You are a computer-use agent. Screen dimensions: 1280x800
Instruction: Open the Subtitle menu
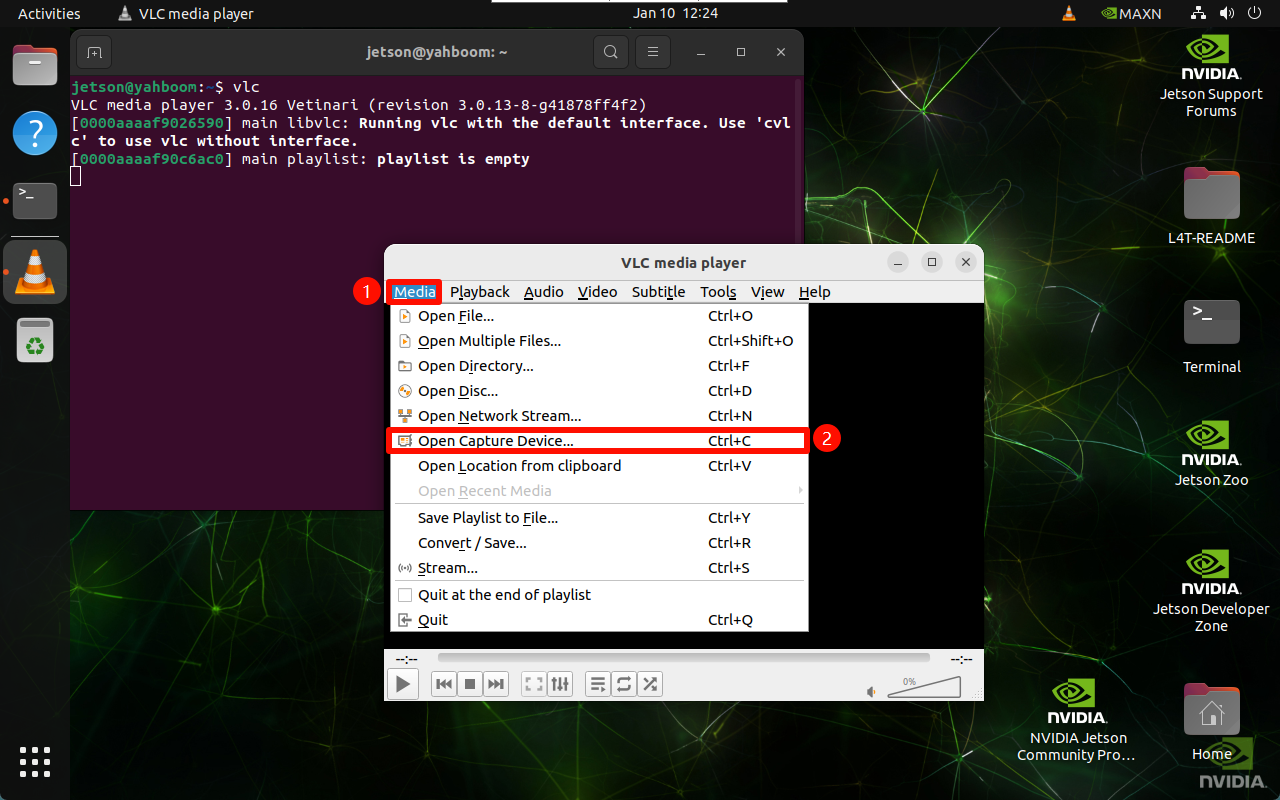pyautogui.click(x=659, y=292)
